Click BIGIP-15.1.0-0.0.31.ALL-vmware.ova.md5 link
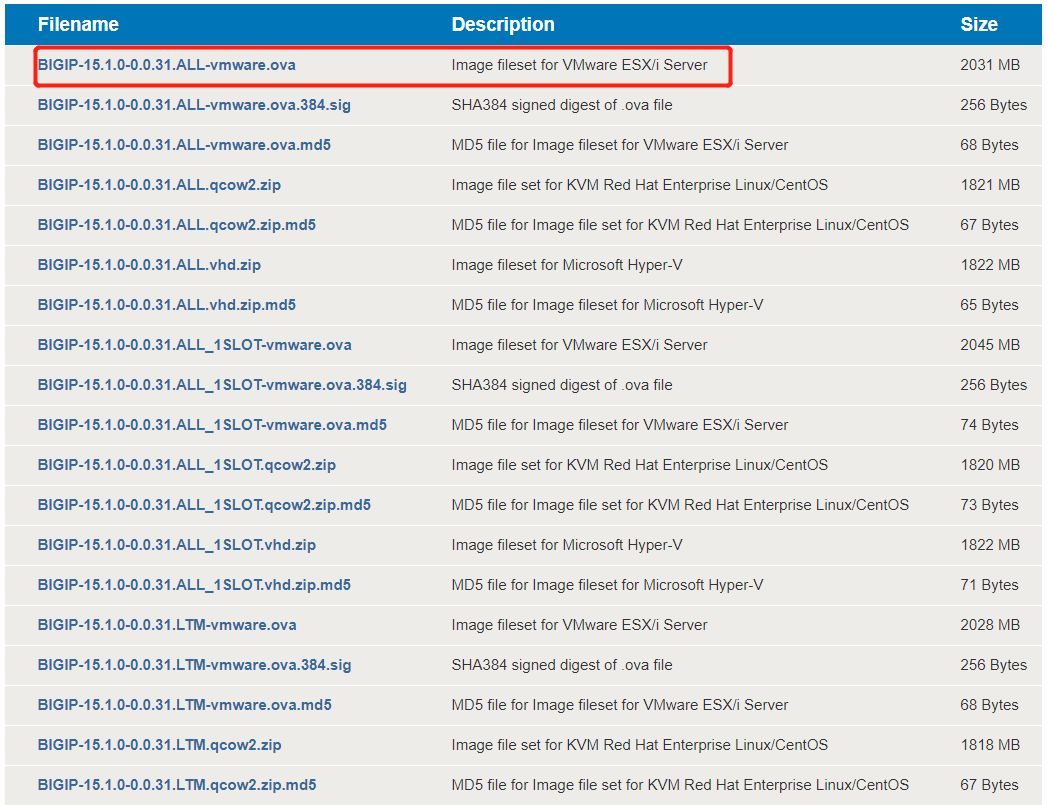Screen dimensions: 1047x805 coord(184,145)
